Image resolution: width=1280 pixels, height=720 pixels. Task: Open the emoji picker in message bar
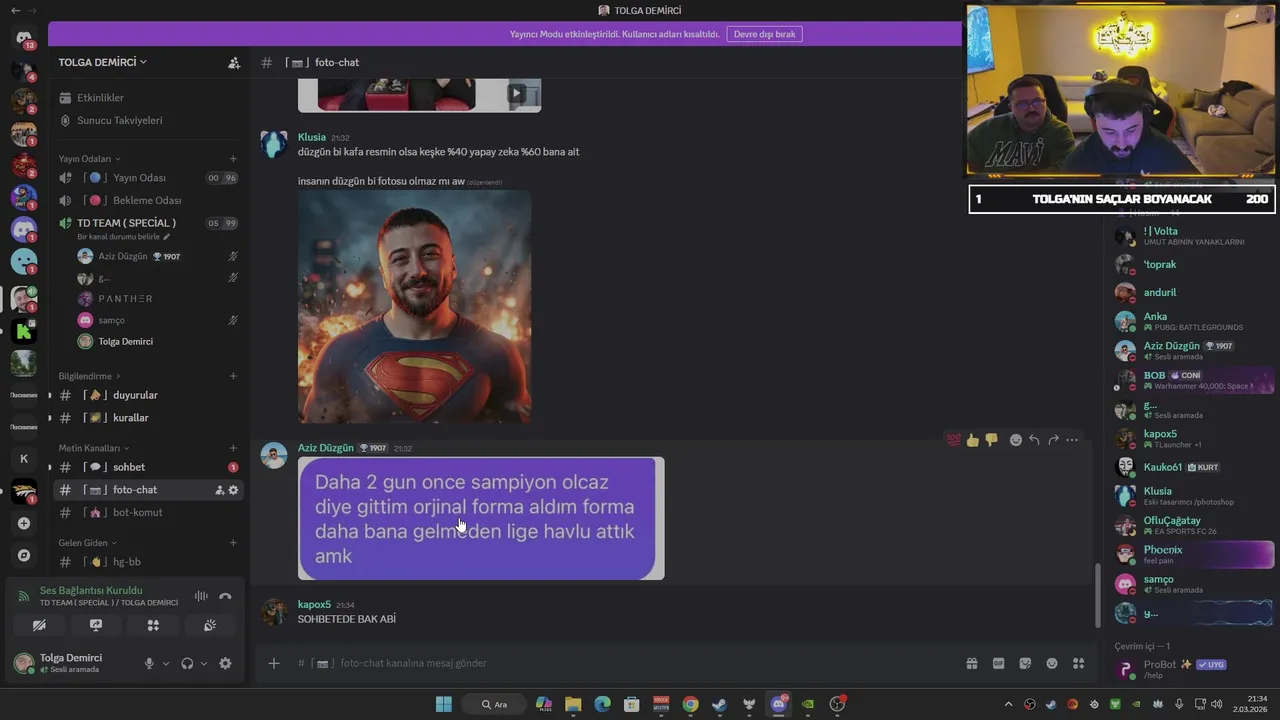tap(1052, 663)
